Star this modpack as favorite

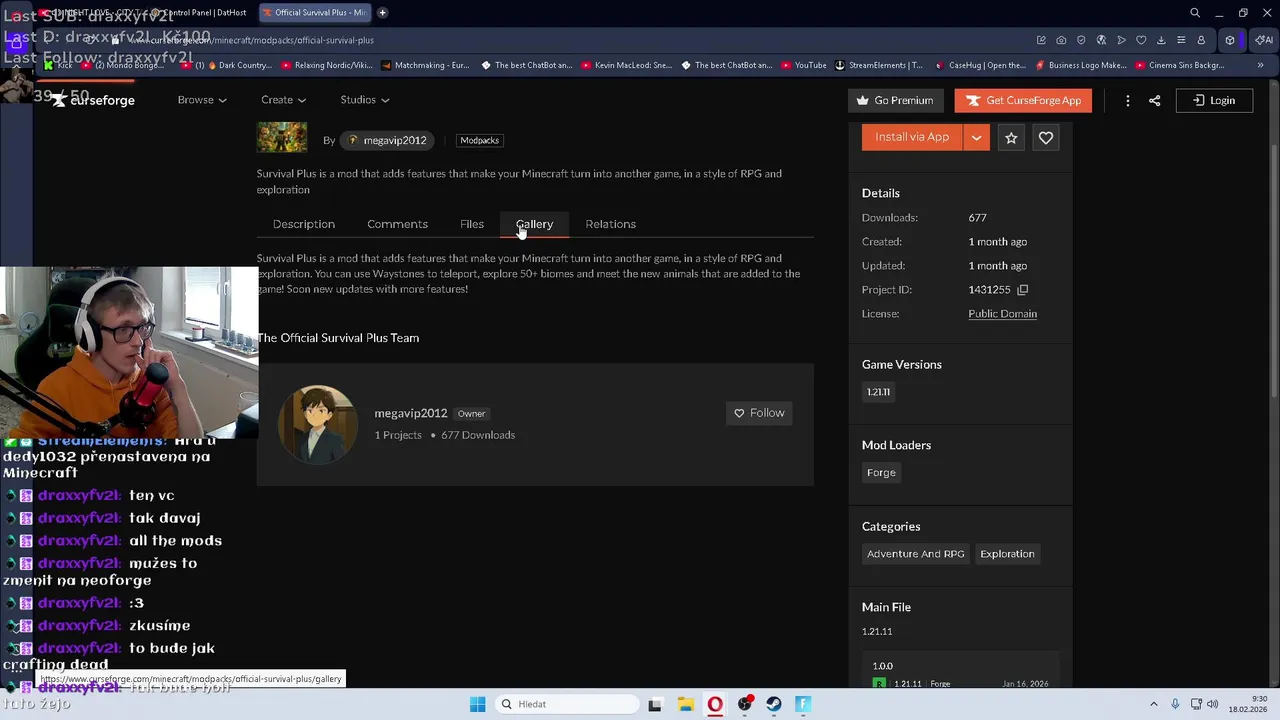(x=1011, y=138)
